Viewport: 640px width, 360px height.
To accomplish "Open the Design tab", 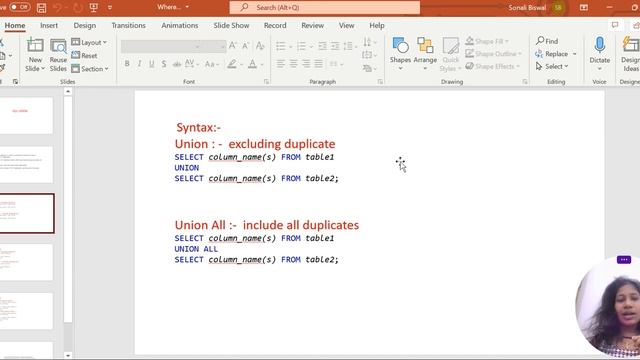I will pos(84,25).
